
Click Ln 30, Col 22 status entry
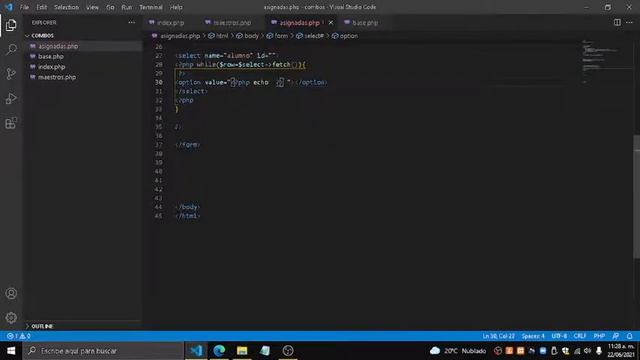[x=498, y=336]
